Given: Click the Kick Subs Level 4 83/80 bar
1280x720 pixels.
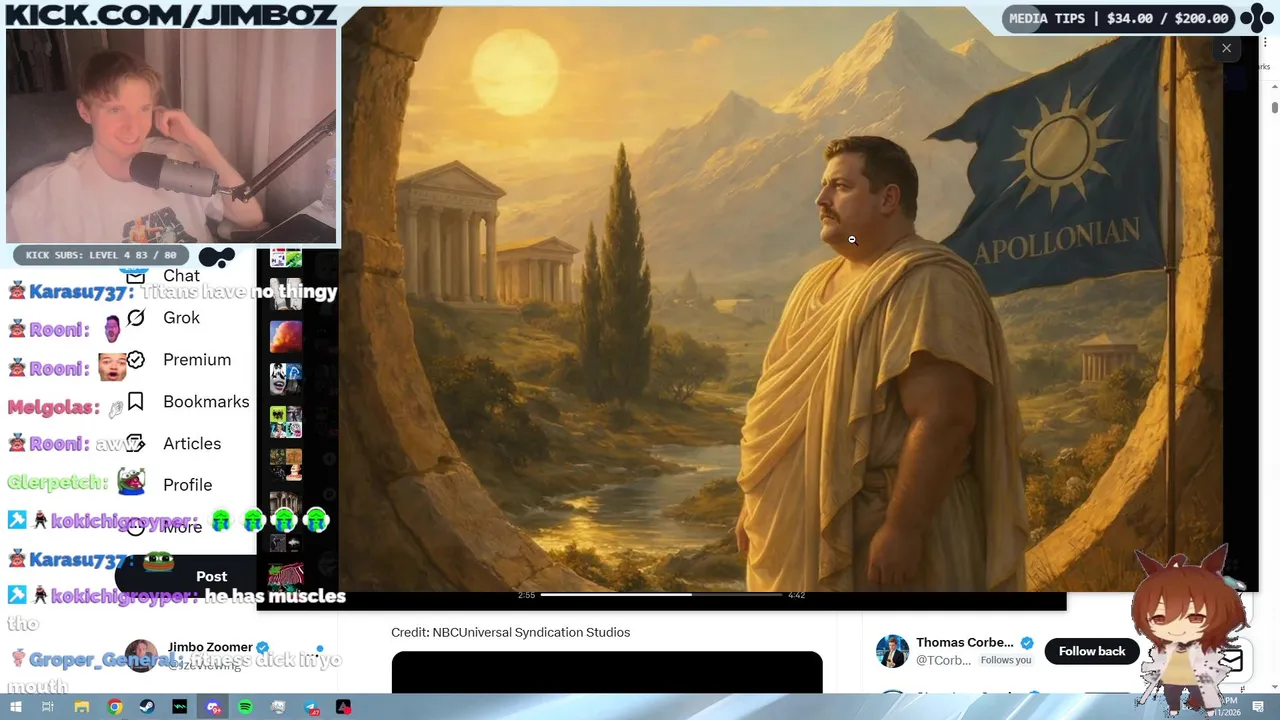Looking at the screenshot, I should [x=101, y=255].
